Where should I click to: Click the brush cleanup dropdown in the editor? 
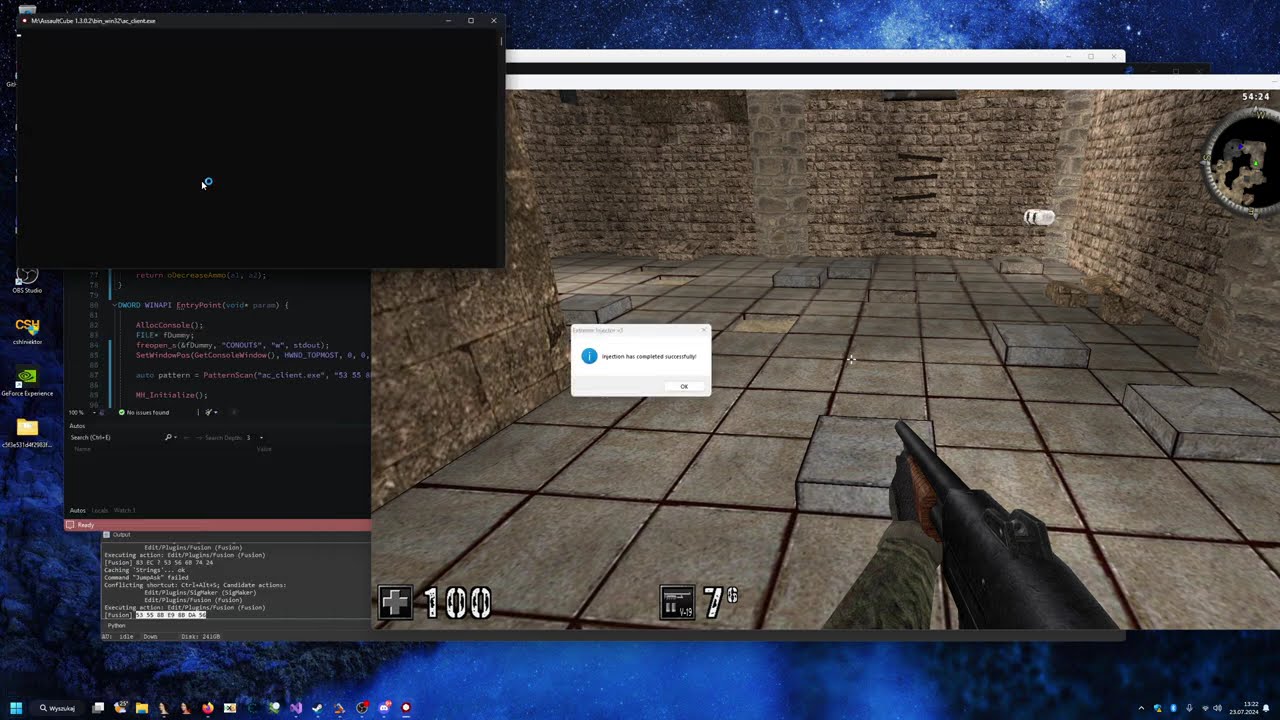pyautogui.click(x=210, y=412)
